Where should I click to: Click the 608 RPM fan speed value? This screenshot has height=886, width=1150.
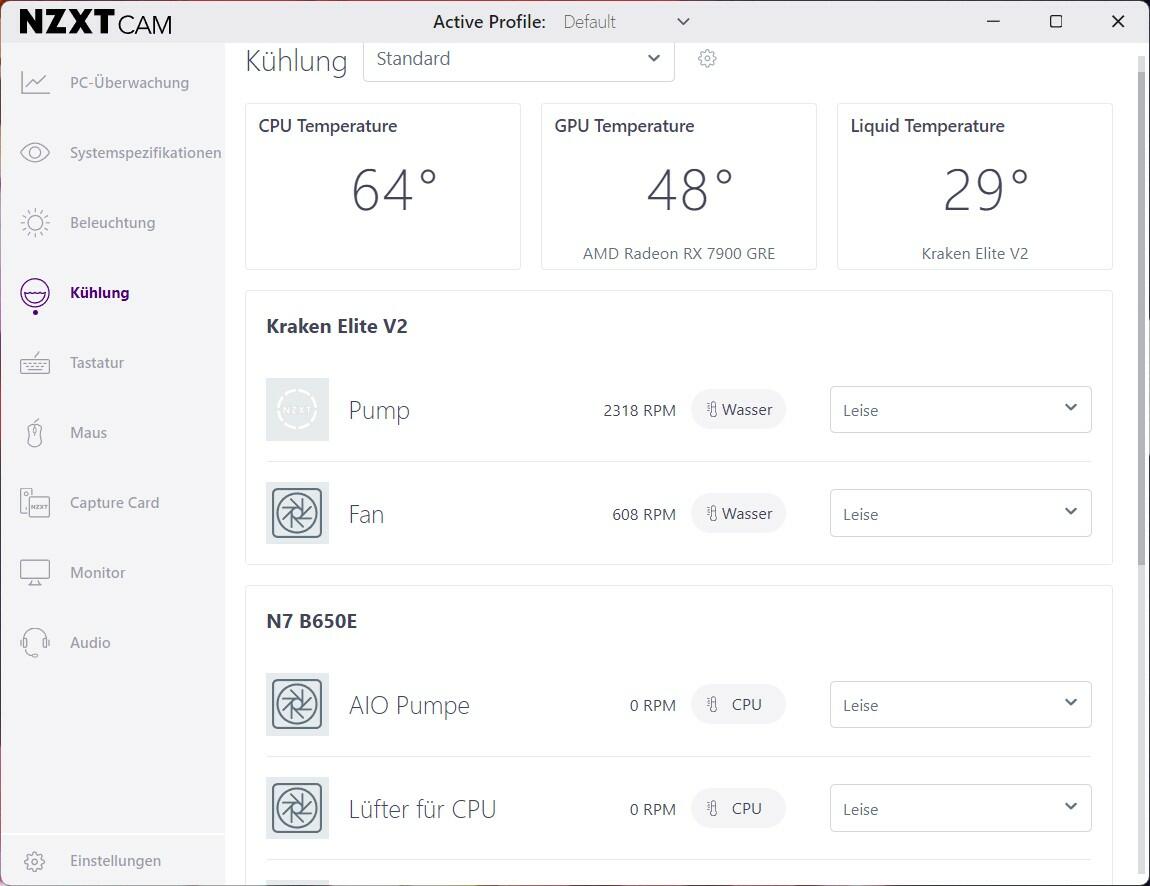[644, 514]
